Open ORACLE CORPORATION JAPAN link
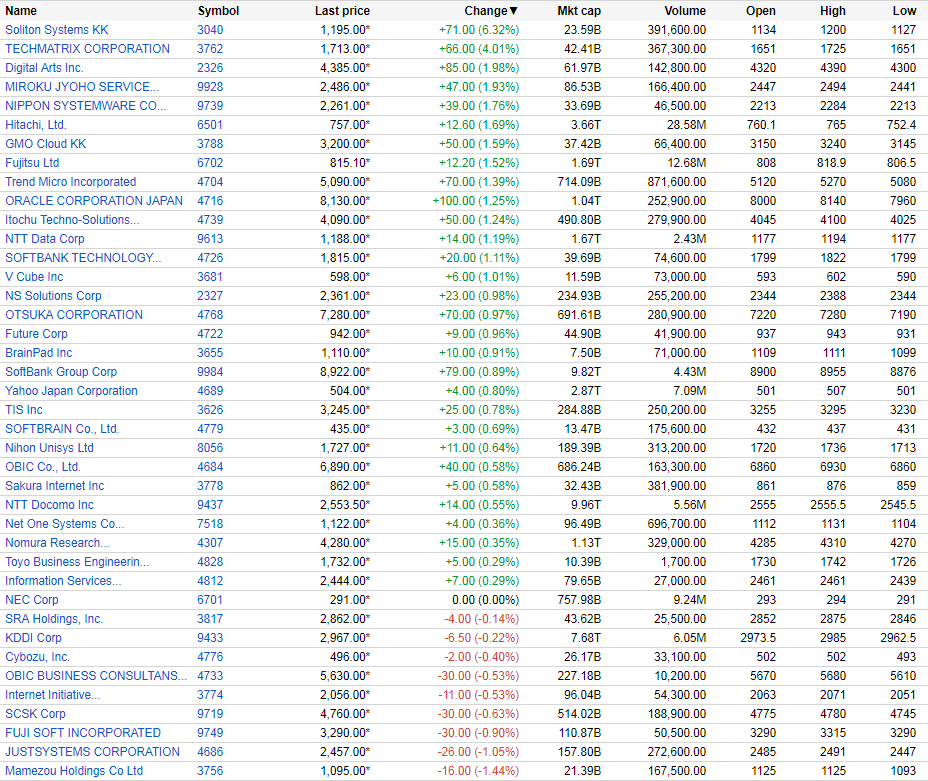Image resolution: width=928 pixels, height=781 pixels. [94, 201]
